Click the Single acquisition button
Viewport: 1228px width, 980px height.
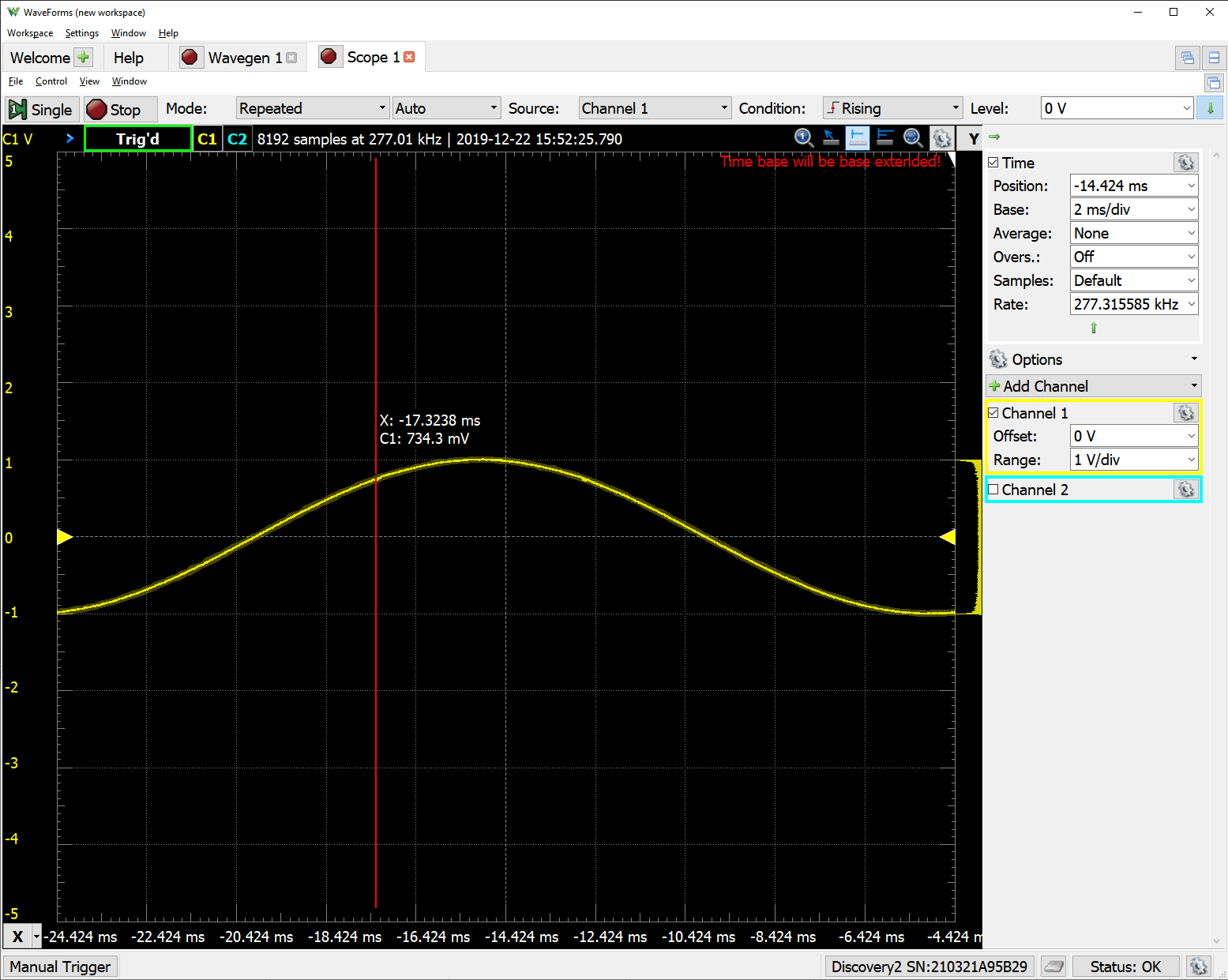(x=42, y=109)
